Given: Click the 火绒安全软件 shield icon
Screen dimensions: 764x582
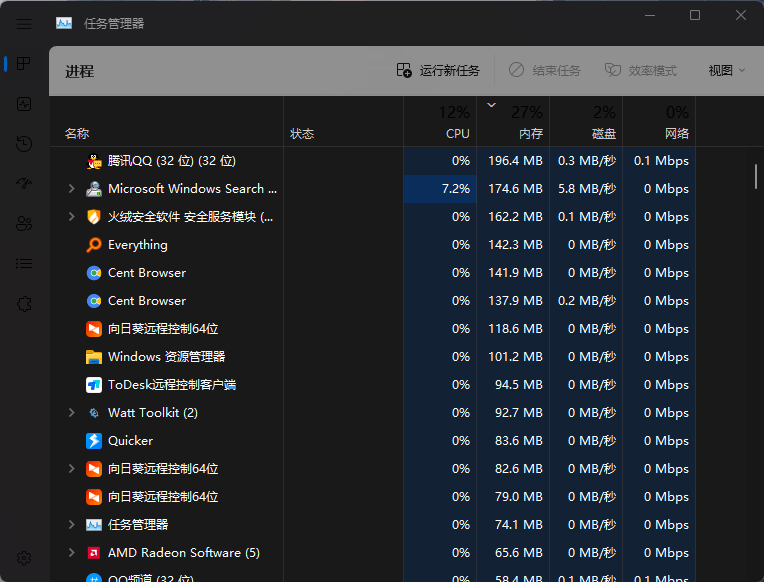Looking at the screenshot, I should point(94,216).
